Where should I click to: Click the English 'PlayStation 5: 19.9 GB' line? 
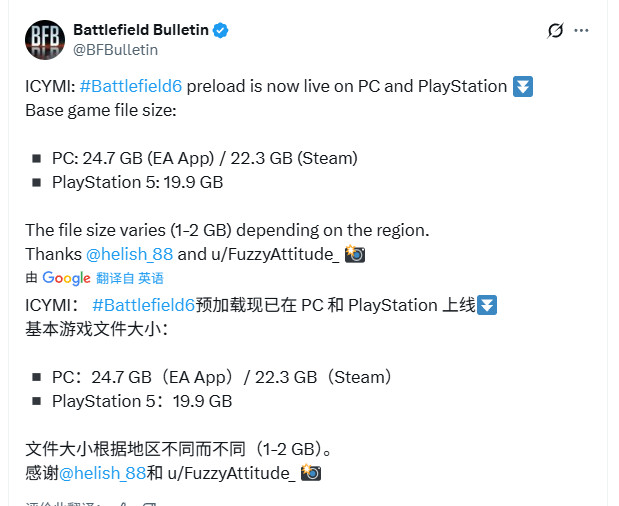137,182
